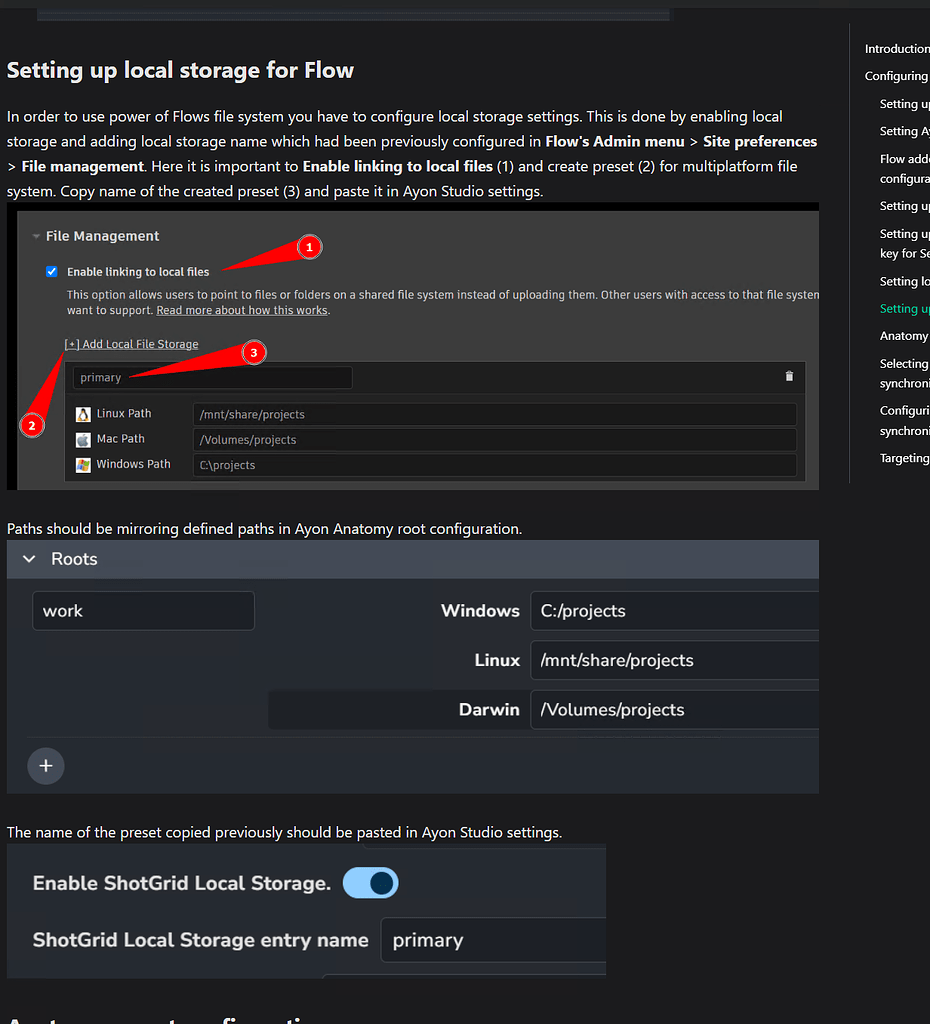Collapse the Roots section chevron
Screen dimensions: 930x1024
click(x=28, y=559)
